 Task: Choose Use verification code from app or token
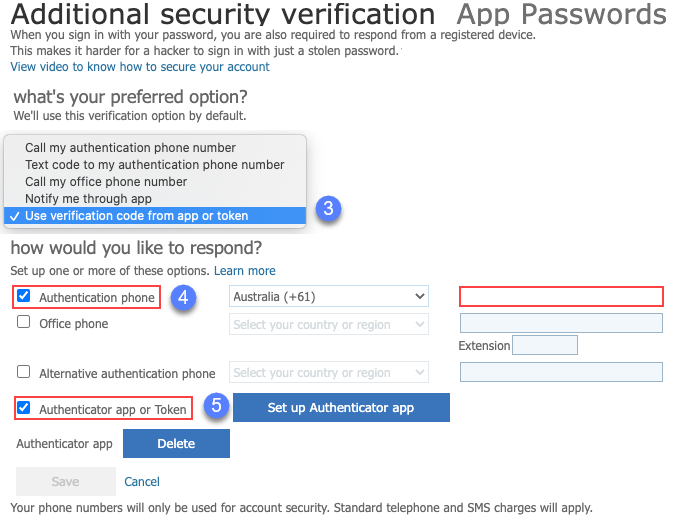pos(136,216)
